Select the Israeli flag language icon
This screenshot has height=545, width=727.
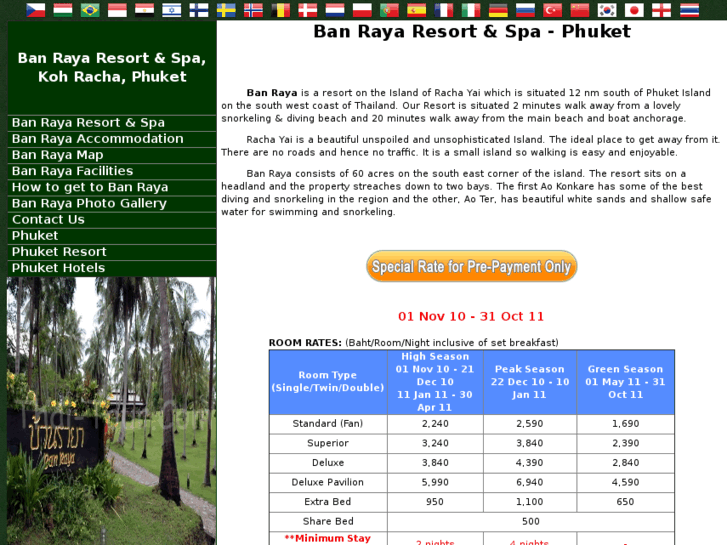[172, 10]
